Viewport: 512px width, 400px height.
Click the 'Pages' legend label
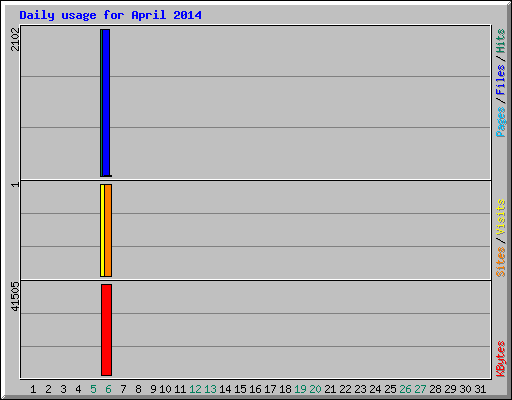click(x=501, y=122)
